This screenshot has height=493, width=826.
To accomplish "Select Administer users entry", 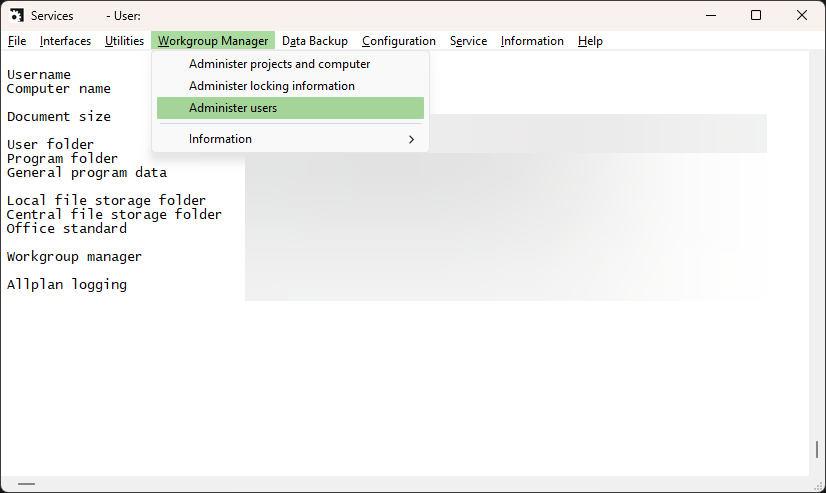I will tap(290, 108).
